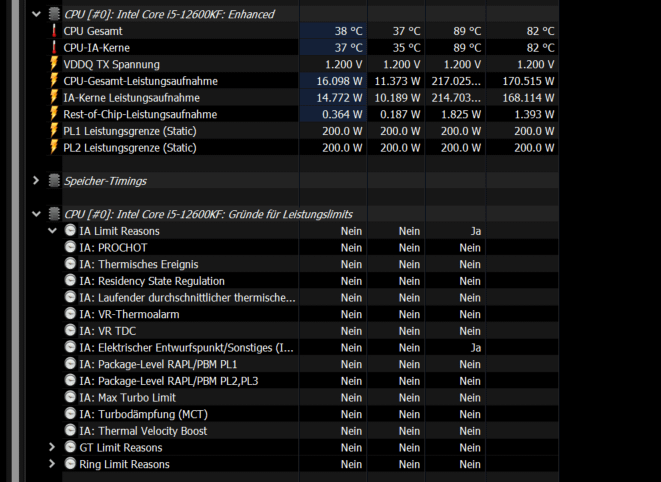661x482 pixels.
Task: Click the clock icon of Package-Level RAPL/PBM PL2,PL3
Action: coord(70,380)
